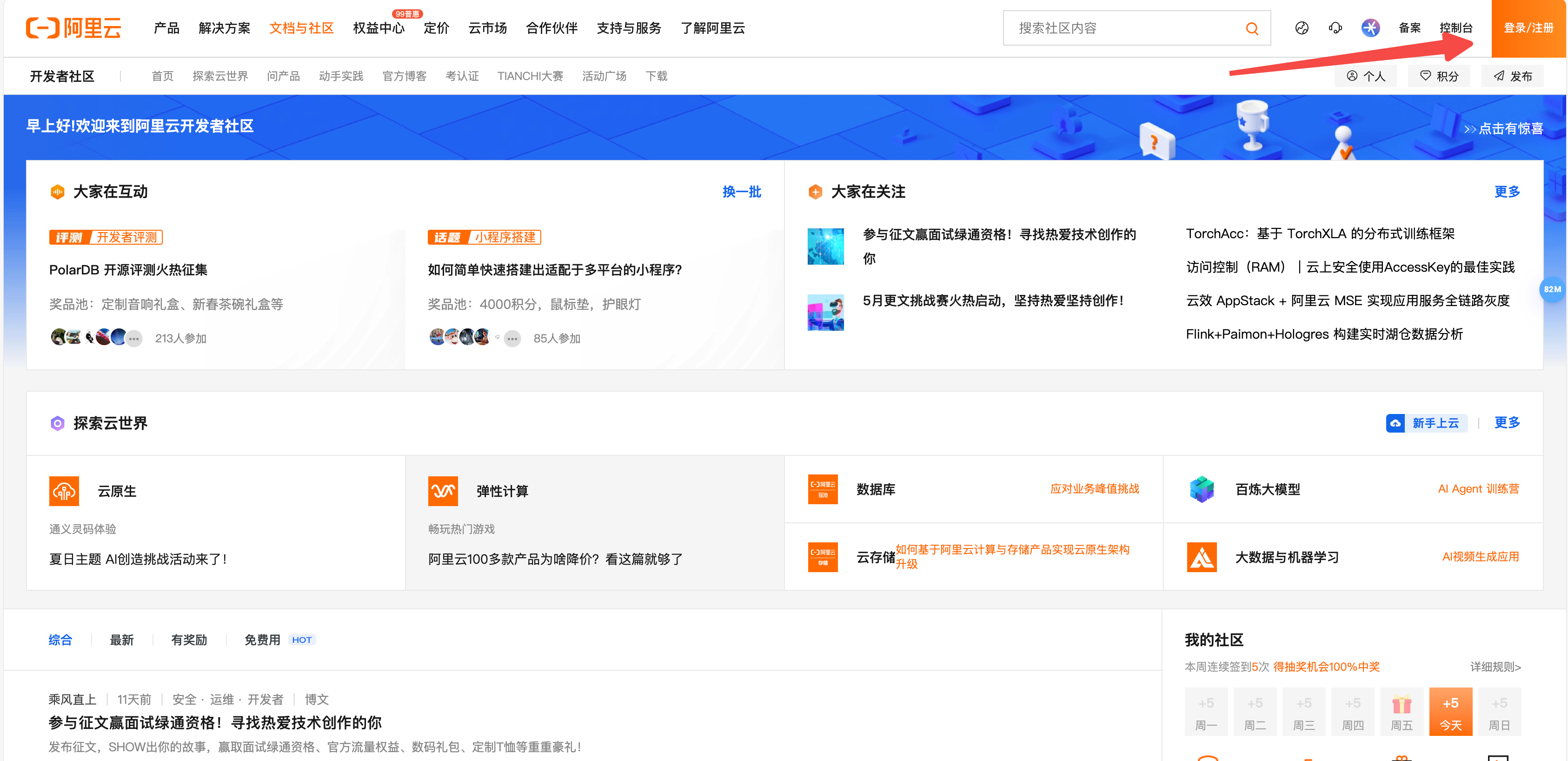Open 问产品 nav item
This screenshot has width=1568, height=761.
[284, 76]
